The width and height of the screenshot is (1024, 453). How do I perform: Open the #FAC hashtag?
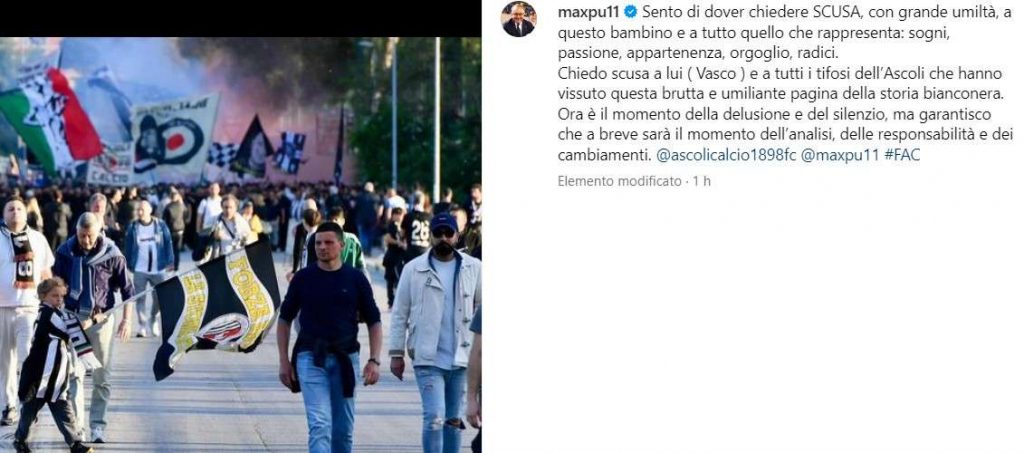(902, 157)
